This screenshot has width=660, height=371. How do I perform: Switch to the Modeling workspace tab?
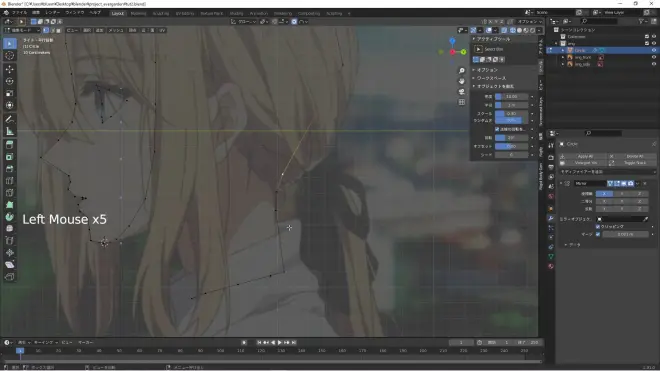click(x=138, y=13)
